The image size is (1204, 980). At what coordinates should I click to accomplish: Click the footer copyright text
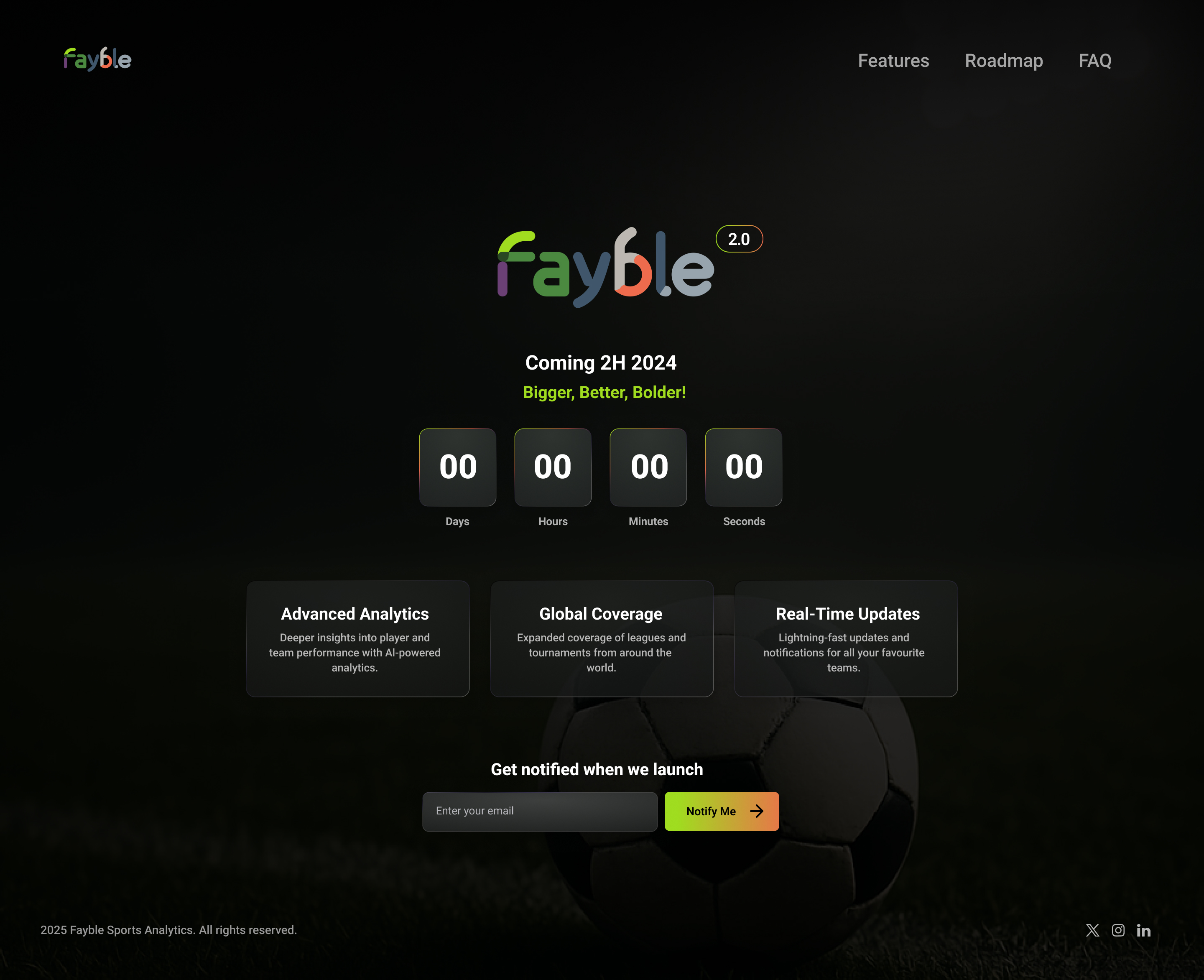click(169, 930)
